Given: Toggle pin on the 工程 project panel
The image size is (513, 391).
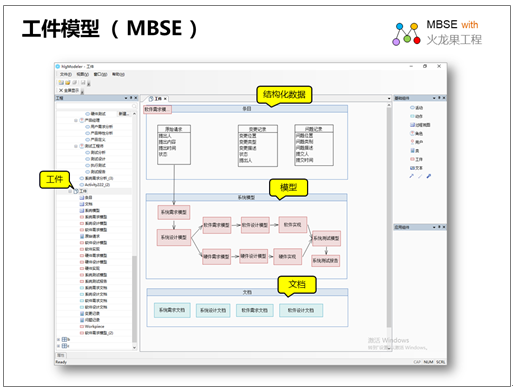Looking at the screenshot, I should [131, 98].
